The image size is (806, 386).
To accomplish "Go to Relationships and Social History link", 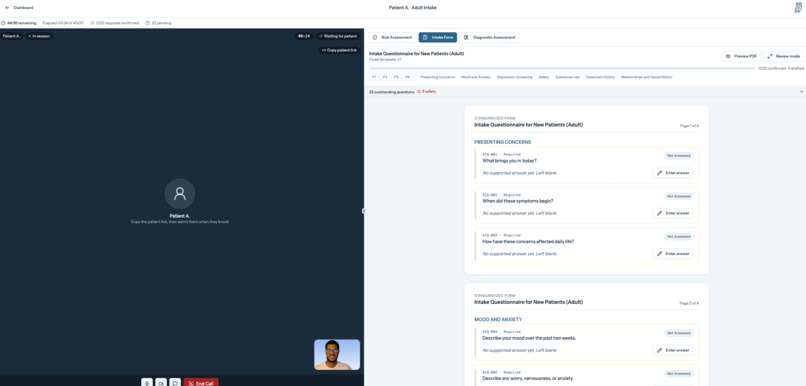I will click(647, 77).
